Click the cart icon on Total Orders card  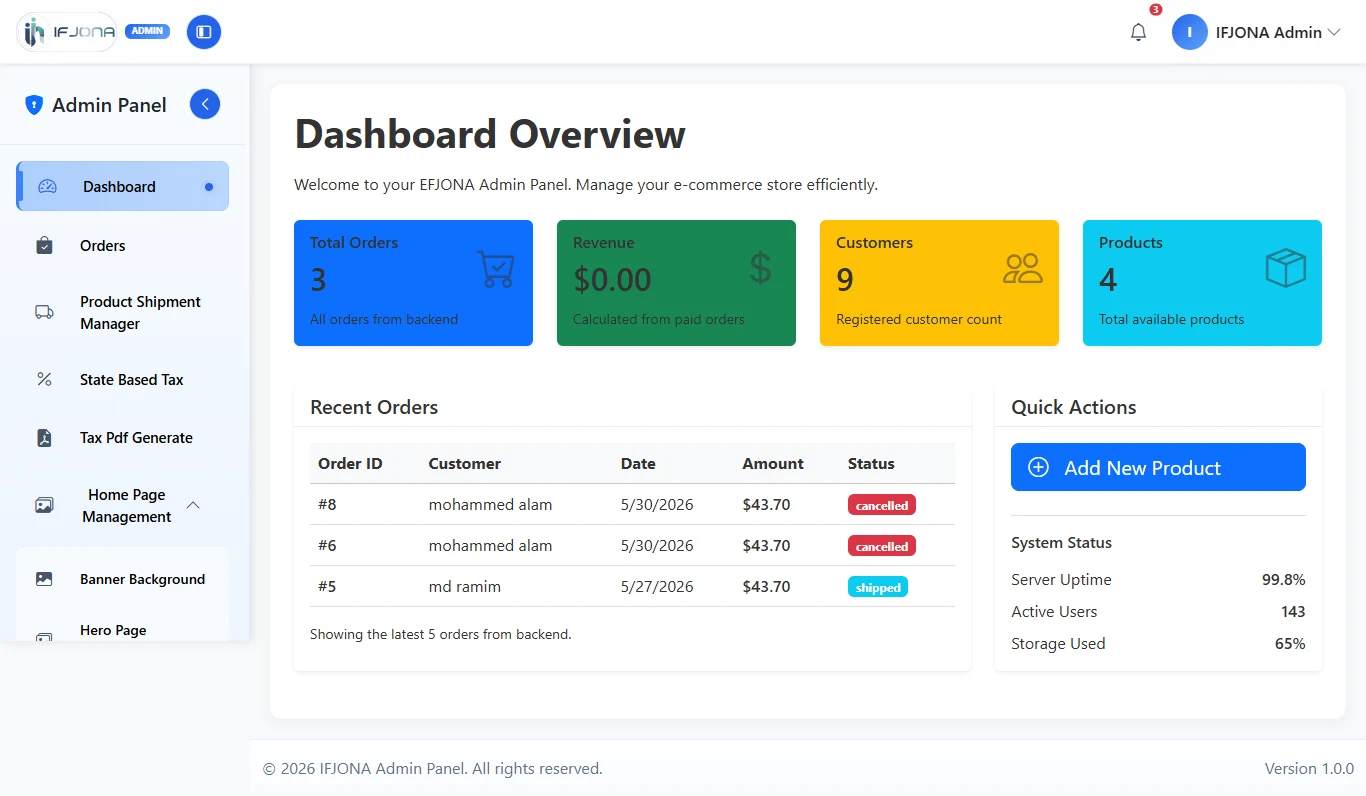[496, 269]
